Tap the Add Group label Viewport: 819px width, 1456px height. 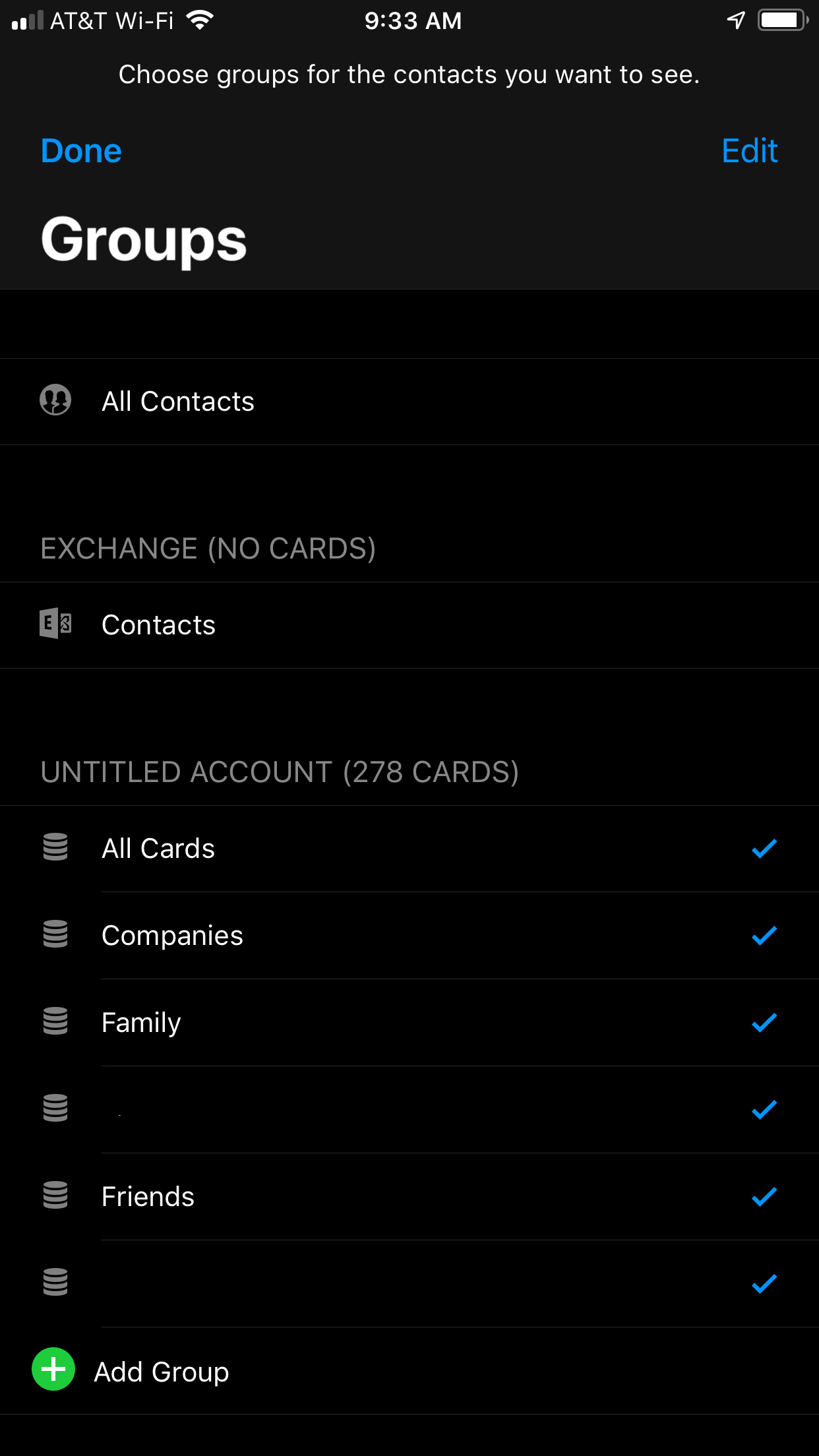coord(162,1372)
